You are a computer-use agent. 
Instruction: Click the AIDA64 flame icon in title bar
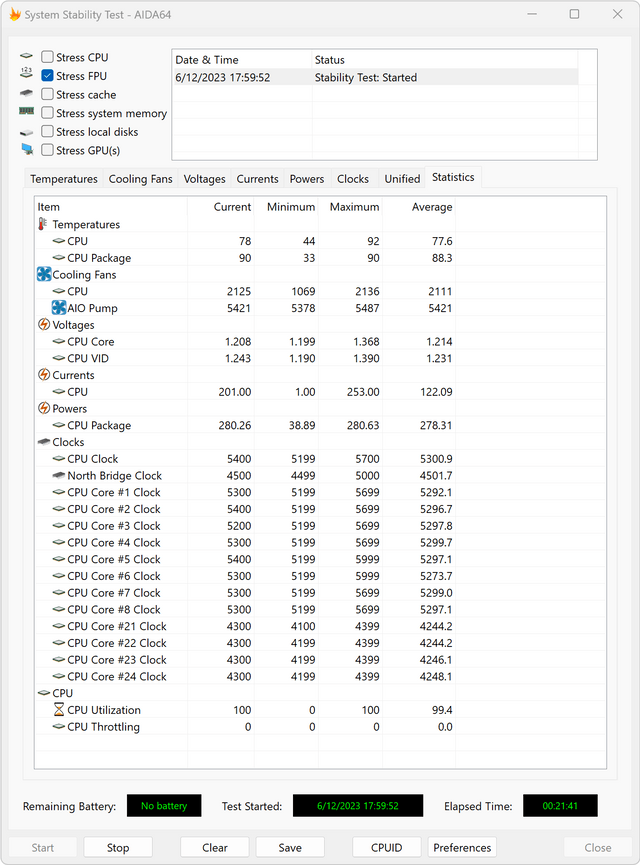[x=15, y=14]
